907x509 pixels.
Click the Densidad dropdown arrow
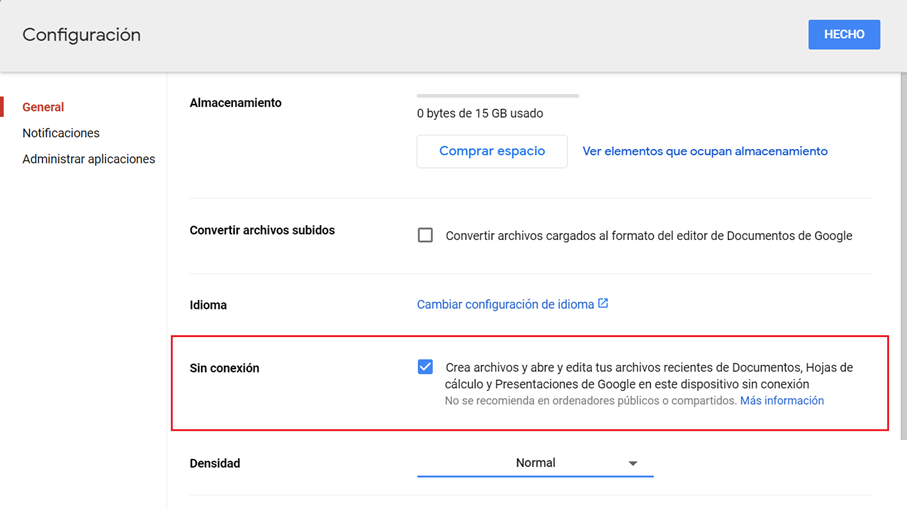coord(632,464)
